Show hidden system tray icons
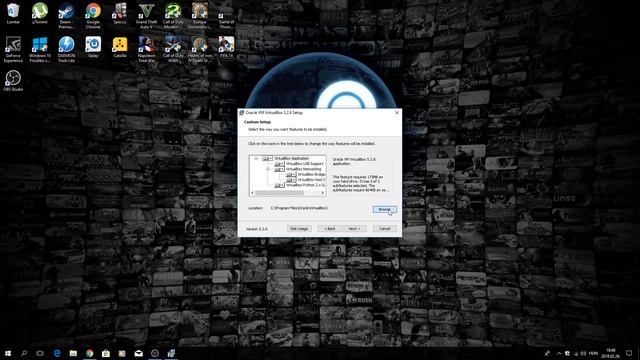Viewport: 640px width, 360px height. pos(559,353)
